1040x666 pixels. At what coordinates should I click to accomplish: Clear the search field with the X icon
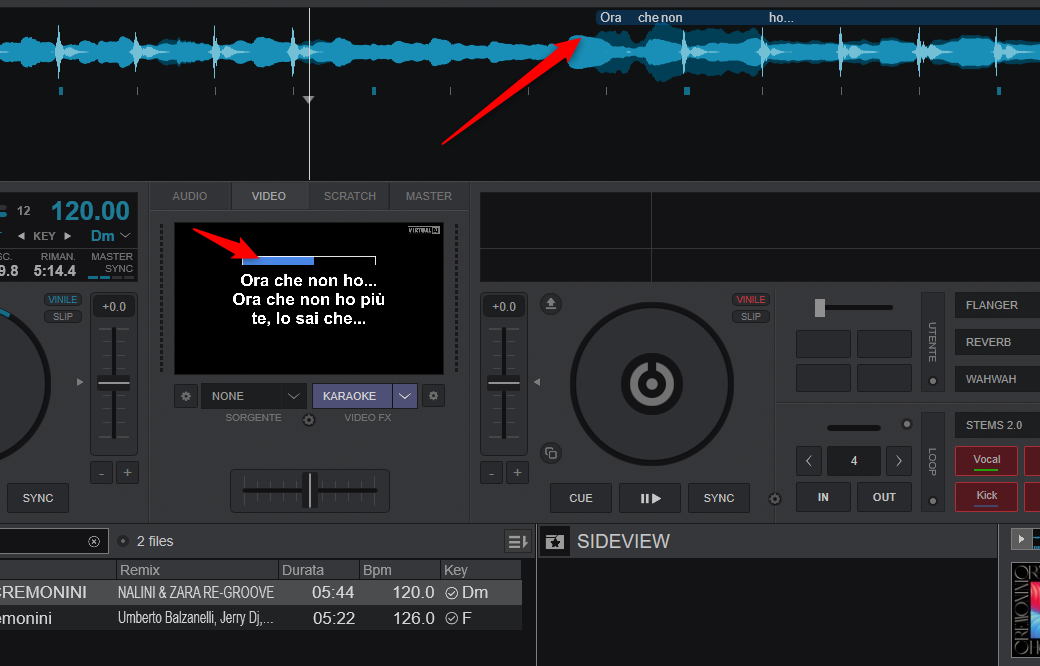[94, 541]
